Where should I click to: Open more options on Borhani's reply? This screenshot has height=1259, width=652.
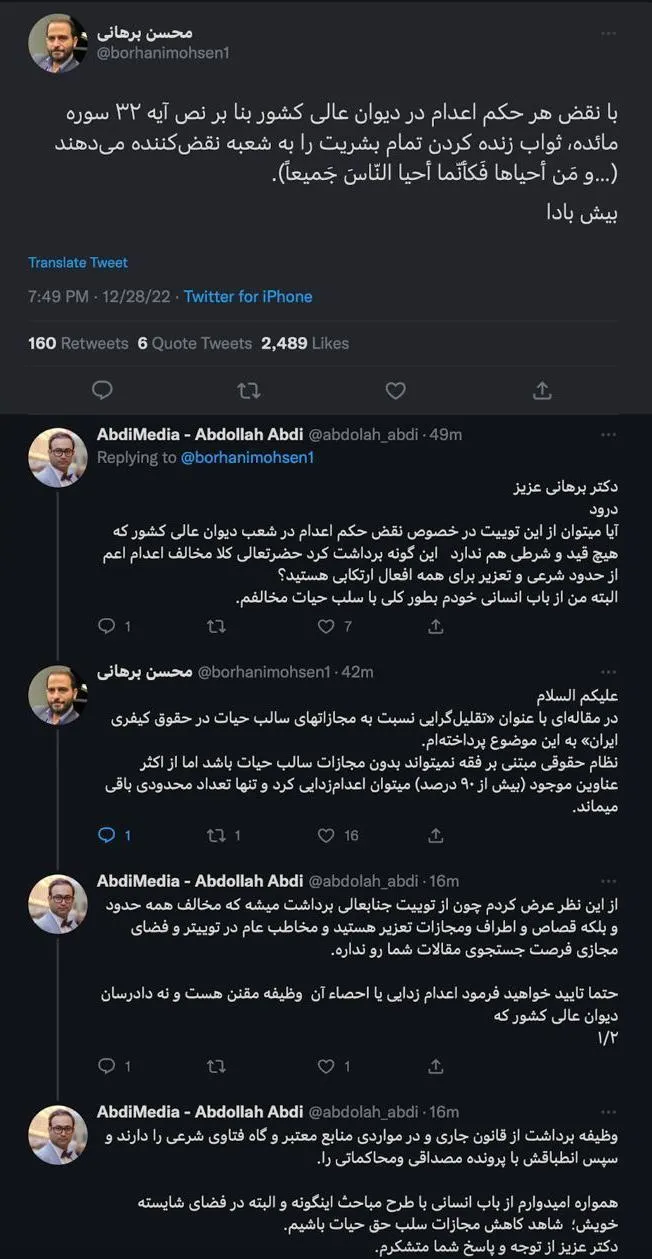(x=608, y=673)
